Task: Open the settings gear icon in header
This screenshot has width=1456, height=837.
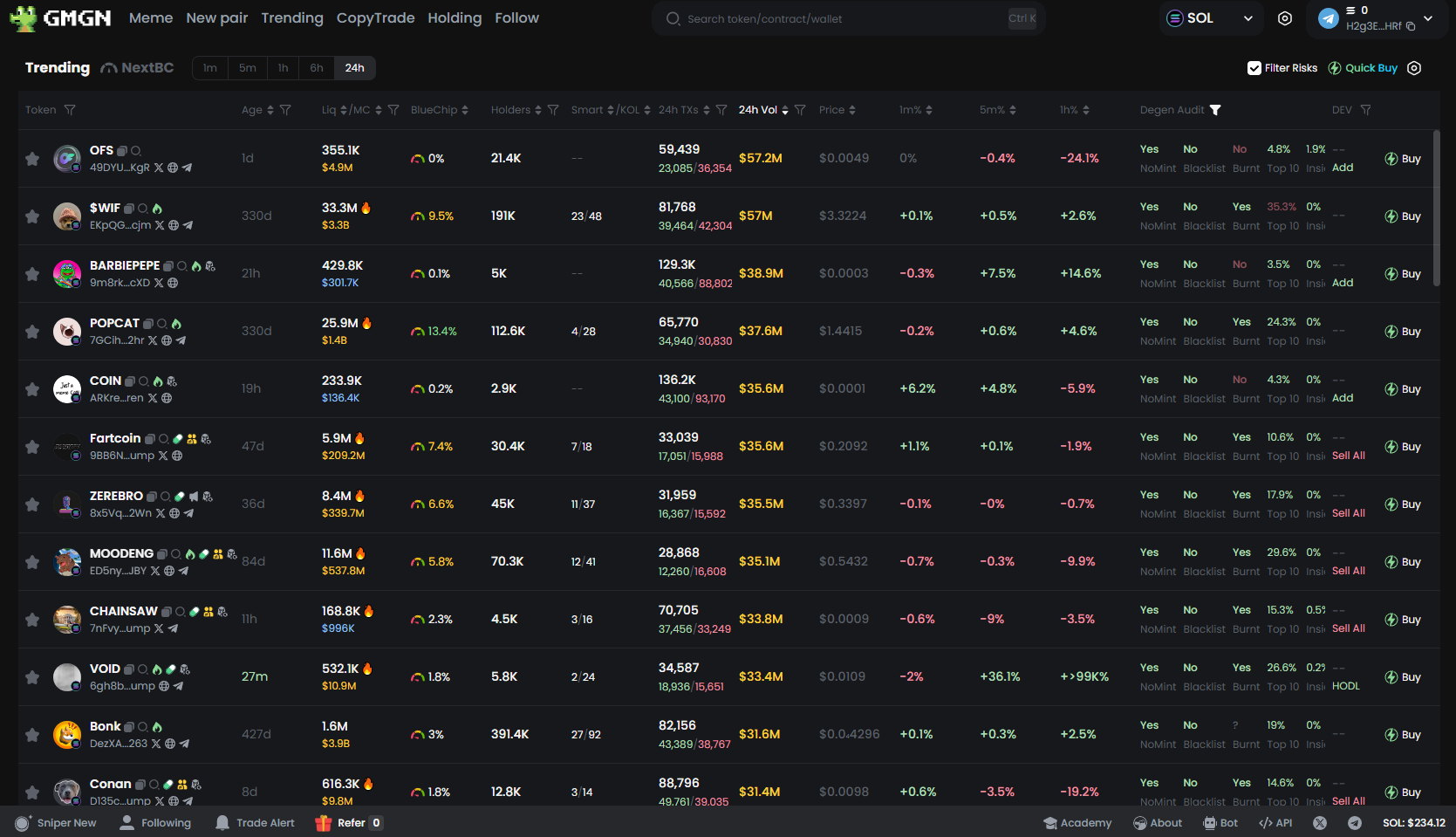Action: pyautogui.click(x=1285, y=18)
